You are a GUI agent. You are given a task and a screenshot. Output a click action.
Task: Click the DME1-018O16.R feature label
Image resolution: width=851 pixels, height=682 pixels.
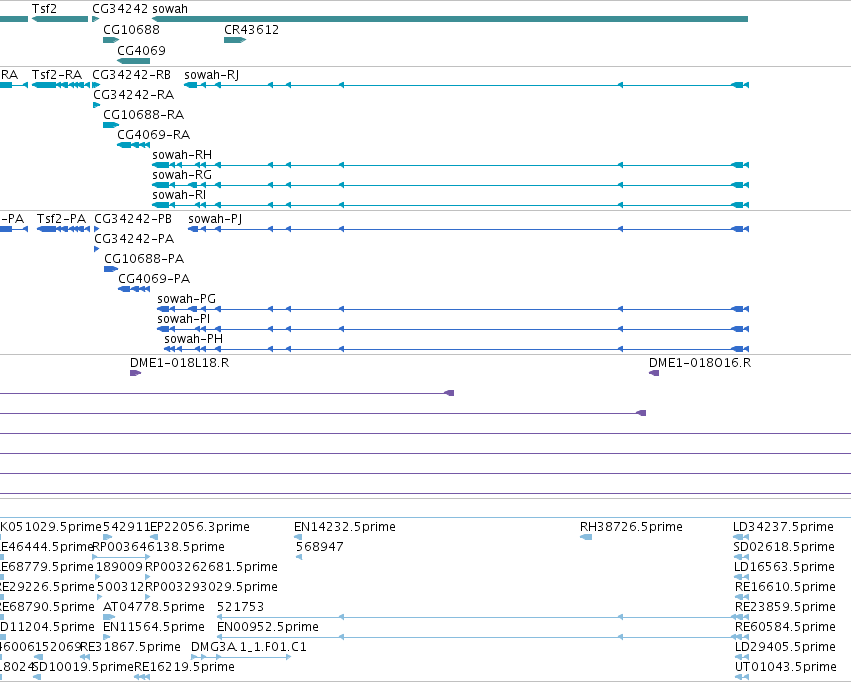click(700, 362)
